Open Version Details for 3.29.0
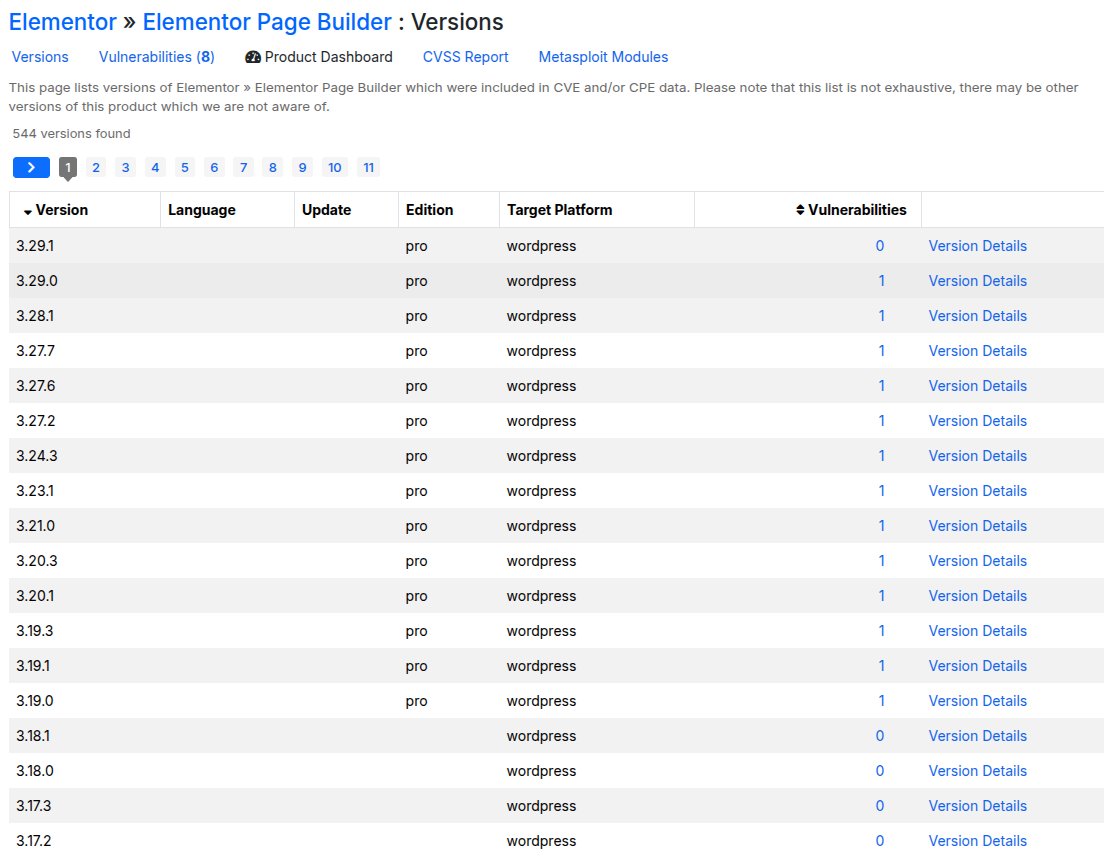Screen dimensions: 1104x856 [977, 281]
